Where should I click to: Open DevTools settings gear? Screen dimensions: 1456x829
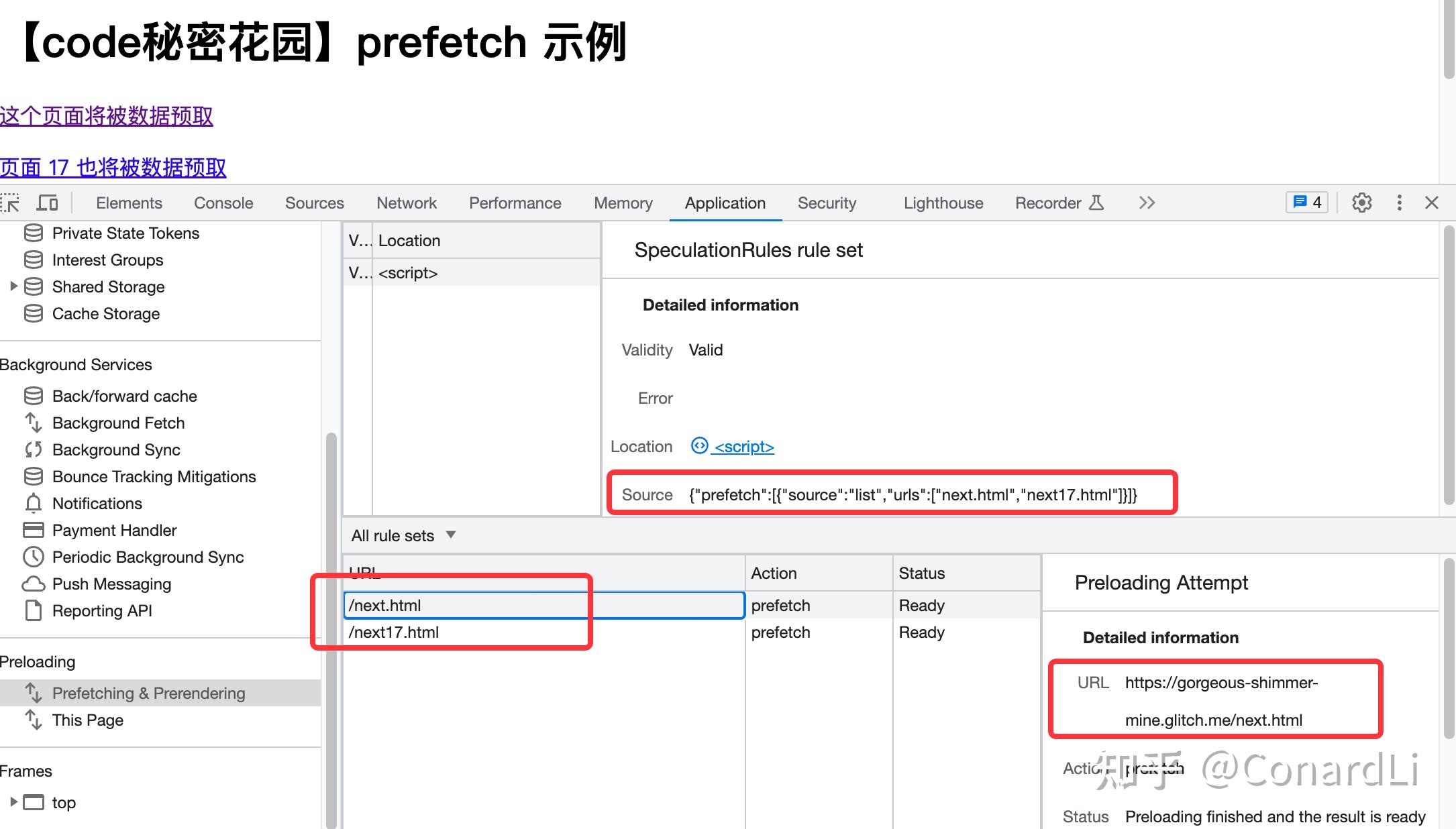pyautogui.click(x=1361, y=203)
